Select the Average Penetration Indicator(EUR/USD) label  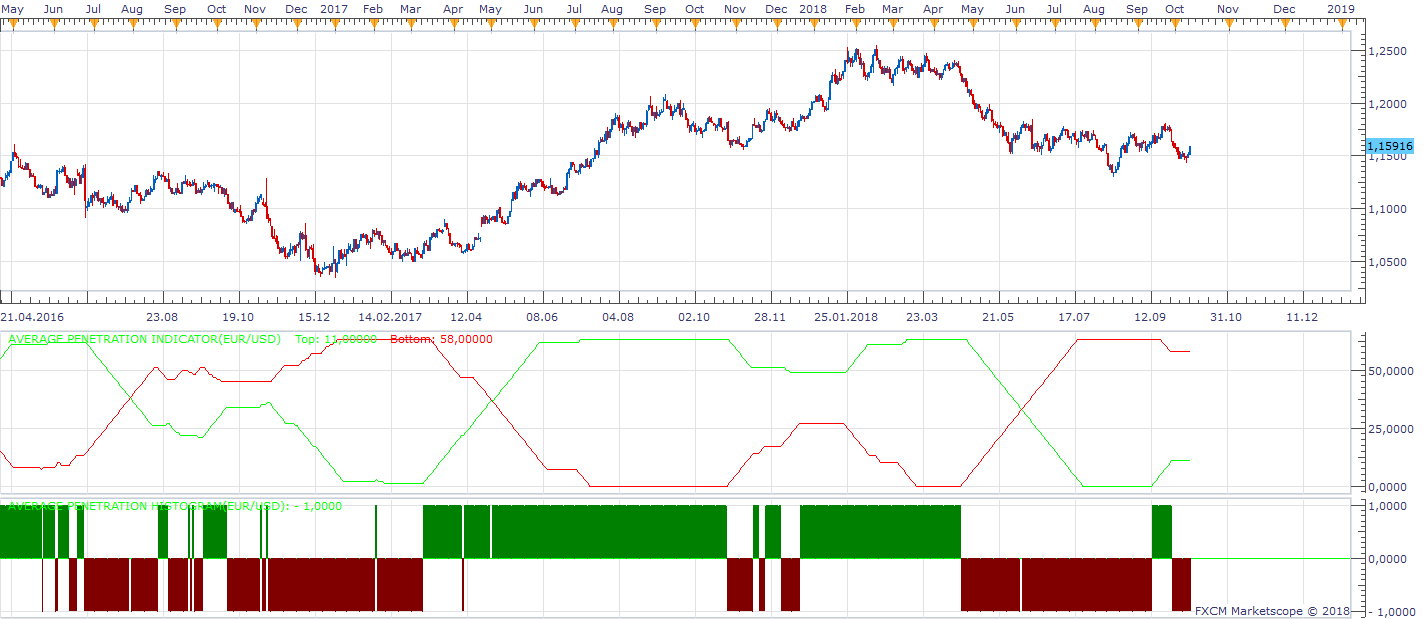pos(144,340)
